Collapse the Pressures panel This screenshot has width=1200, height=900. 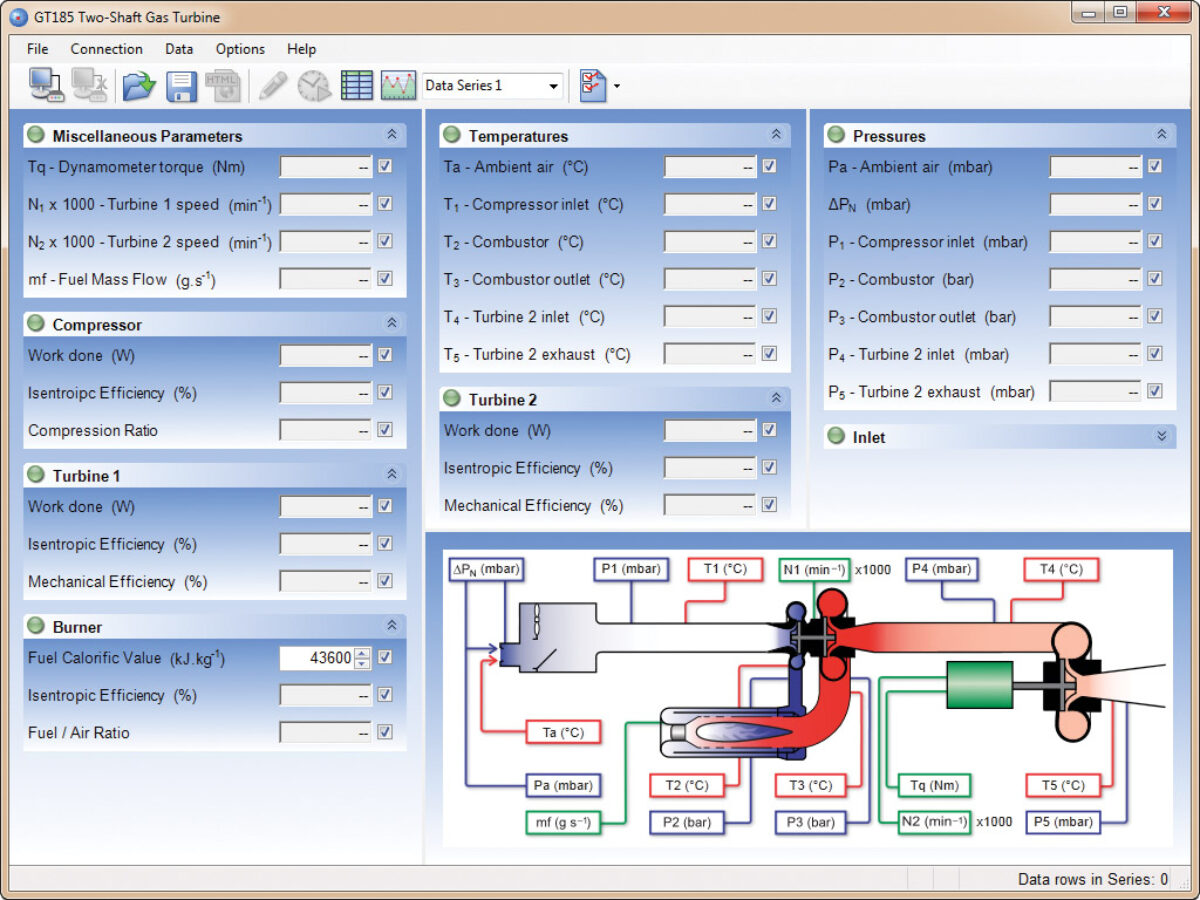(x=1161, y=134)
